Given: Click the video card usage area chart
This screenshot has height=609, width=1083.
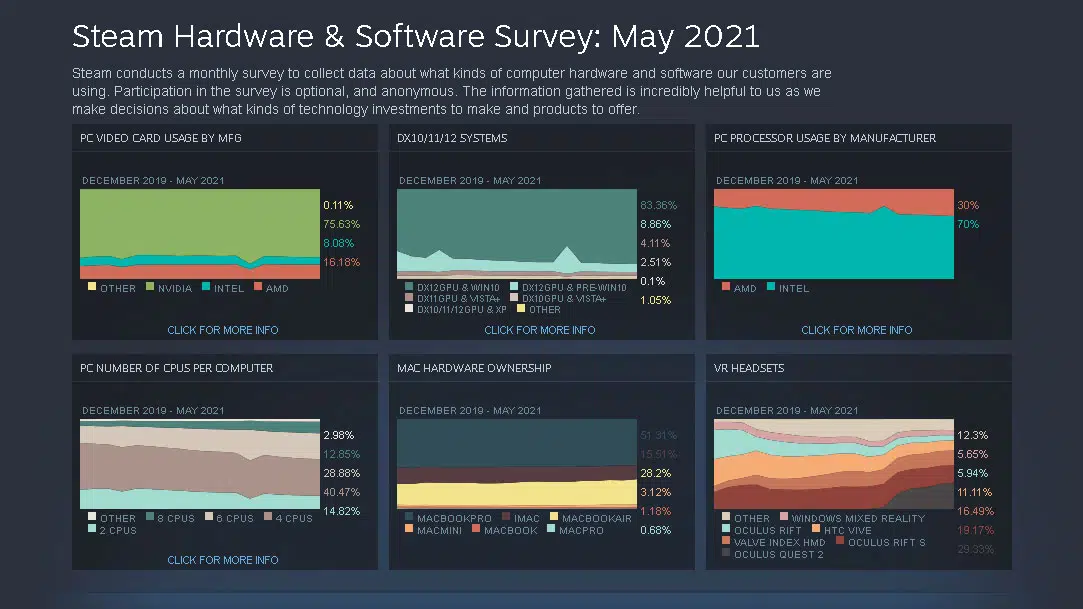Looking at the screenshot, I should (x=200, y=234).
